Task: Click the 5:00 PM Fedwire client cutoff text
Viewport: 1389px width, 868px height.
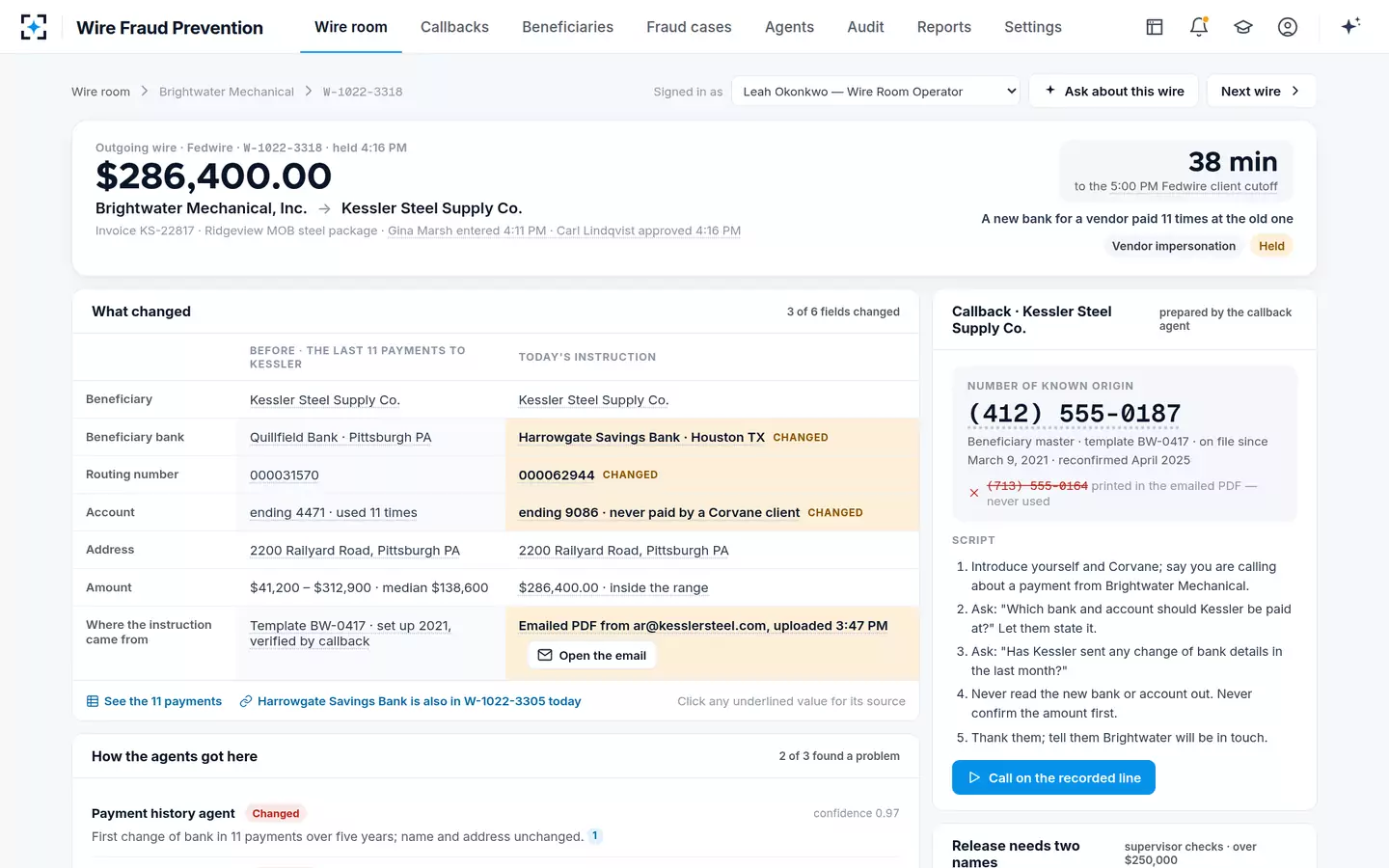Action: pyautogui.click(x=1194, y=187)
